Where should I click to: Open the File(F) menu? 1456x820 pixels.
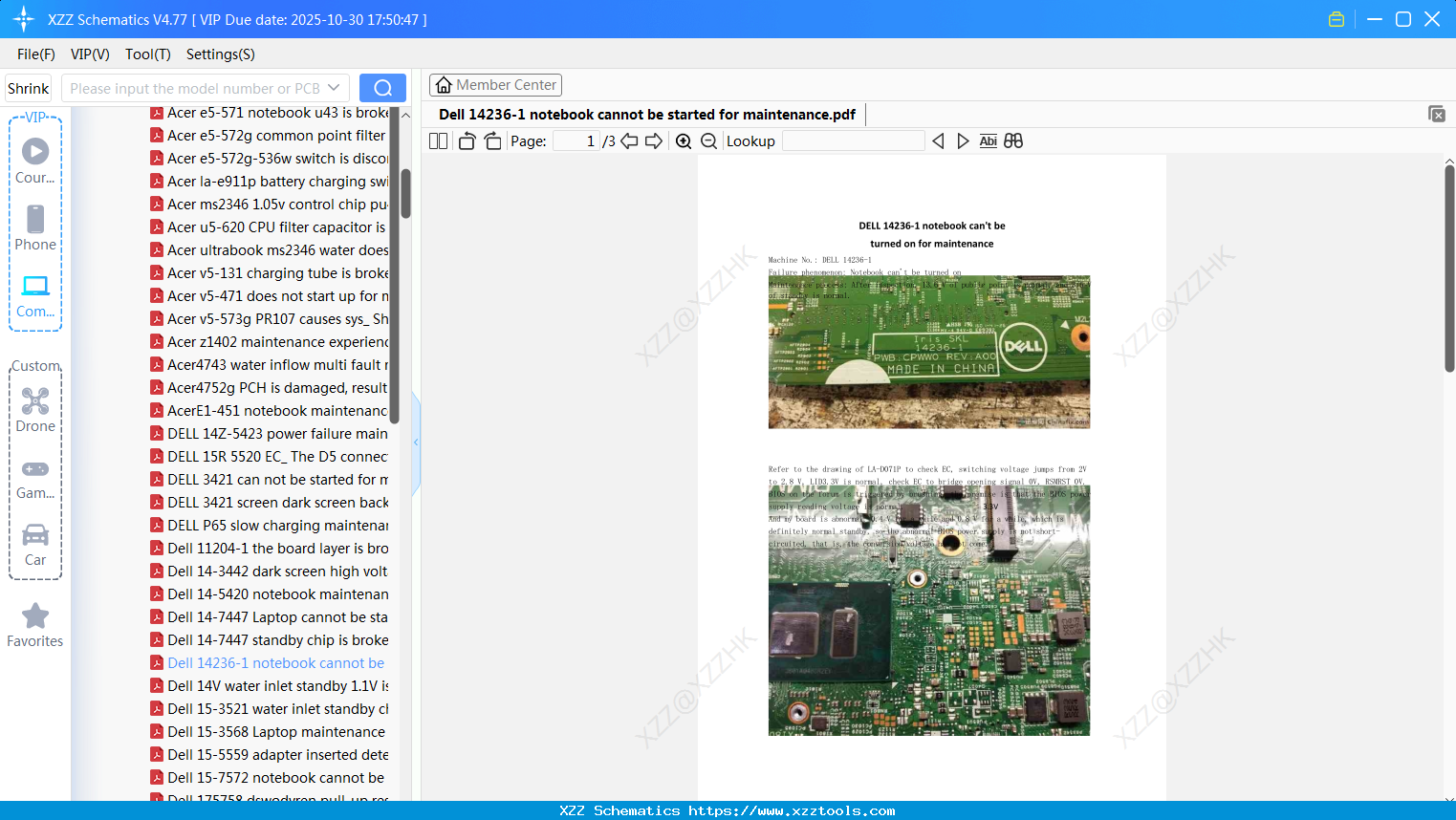pos(36,54)
